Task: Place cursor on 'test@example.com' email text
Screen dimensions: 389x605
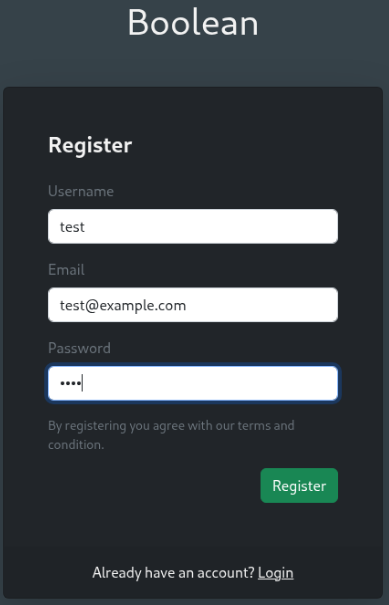Action: click(x=123, y=306)
